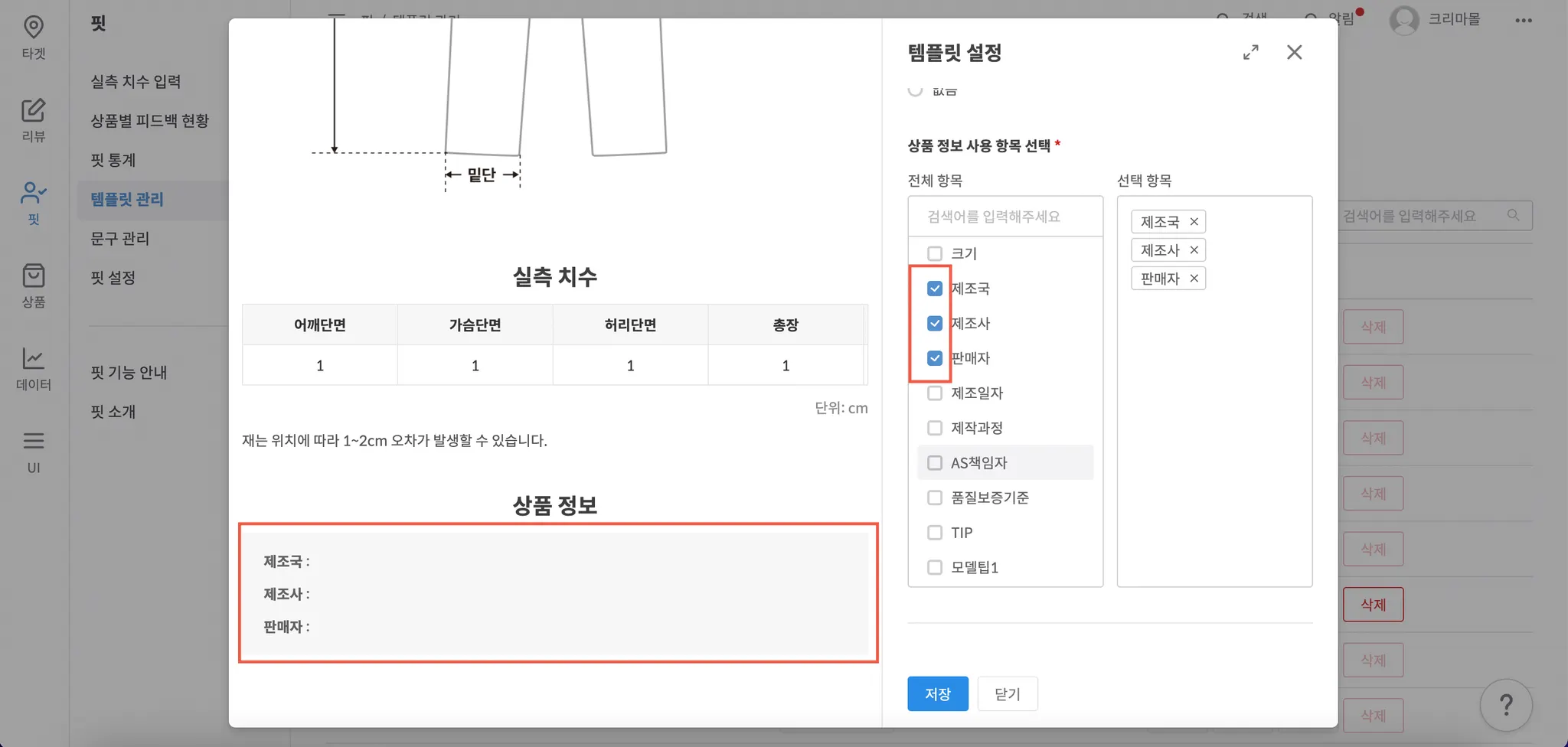1568x747 pixels.
Task: Open the three-dot more options menu
Action: pos(1523,21)
